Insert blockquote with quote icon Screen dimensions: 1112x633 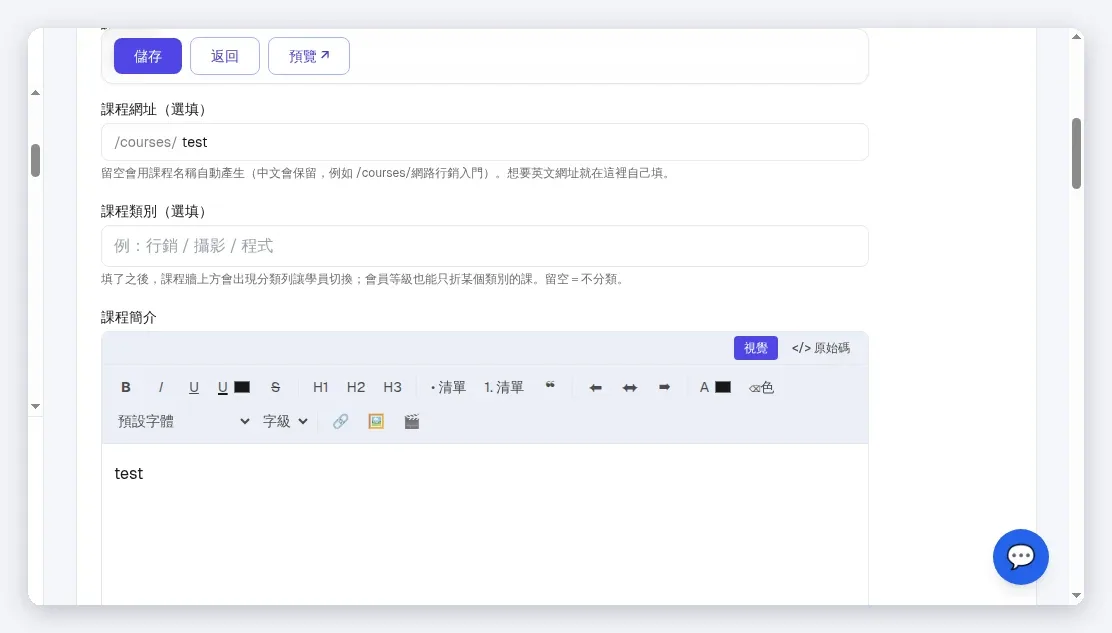(550, 387)
